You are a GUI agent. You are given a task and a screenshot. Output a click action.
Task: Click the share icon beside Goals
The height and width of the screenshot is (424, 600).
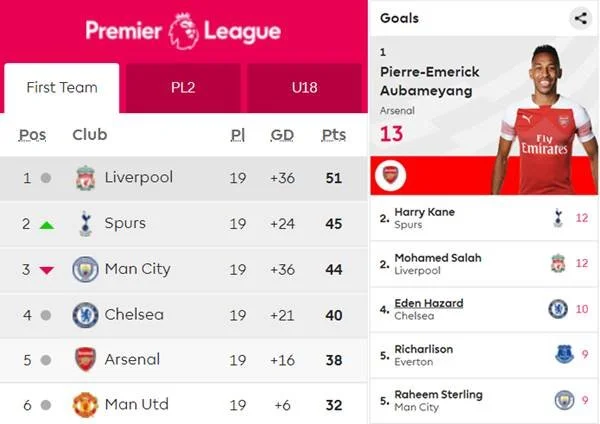(580, 18)
